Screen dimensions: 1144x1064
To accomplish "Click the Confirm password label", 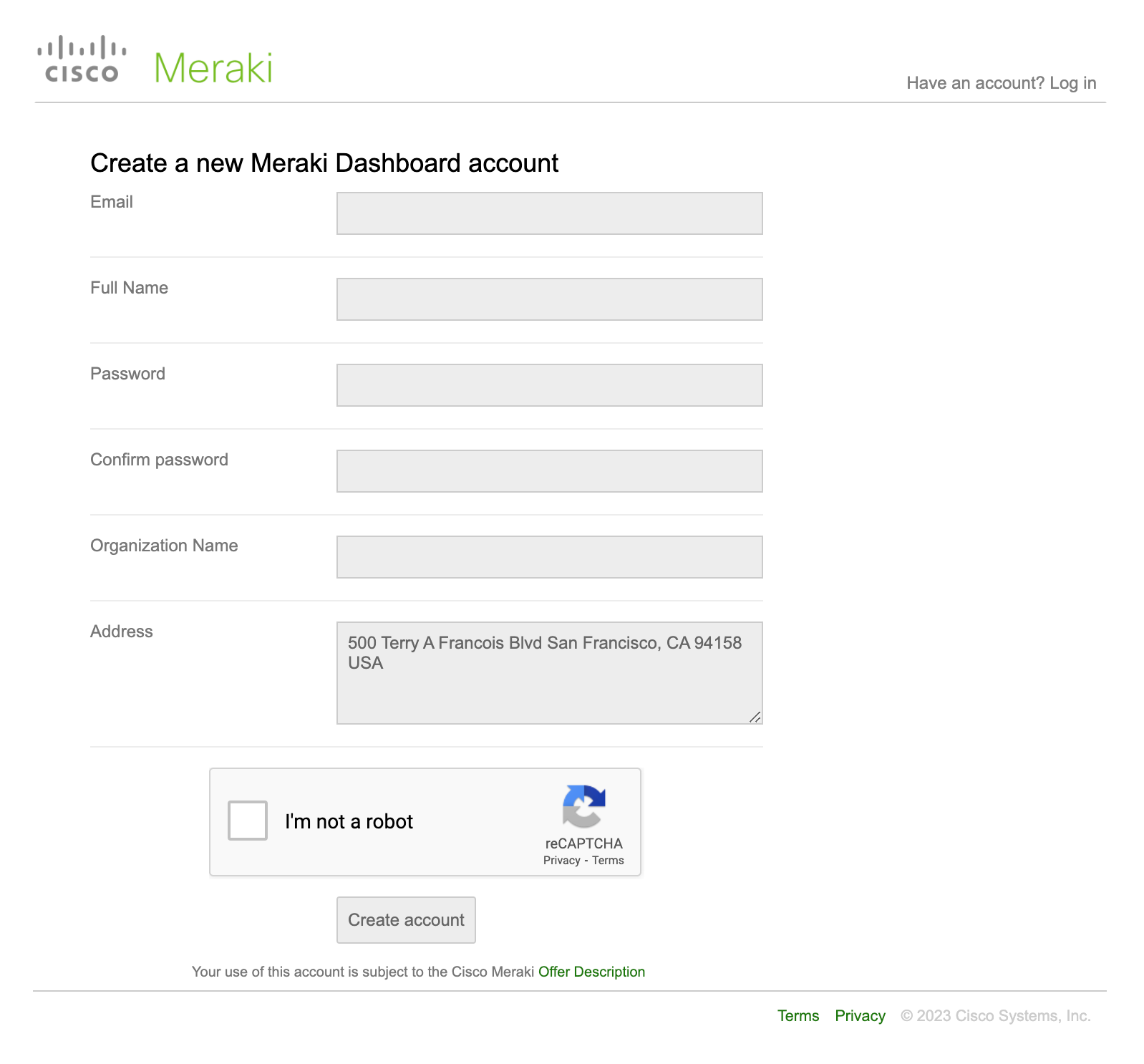I will 159,460.
